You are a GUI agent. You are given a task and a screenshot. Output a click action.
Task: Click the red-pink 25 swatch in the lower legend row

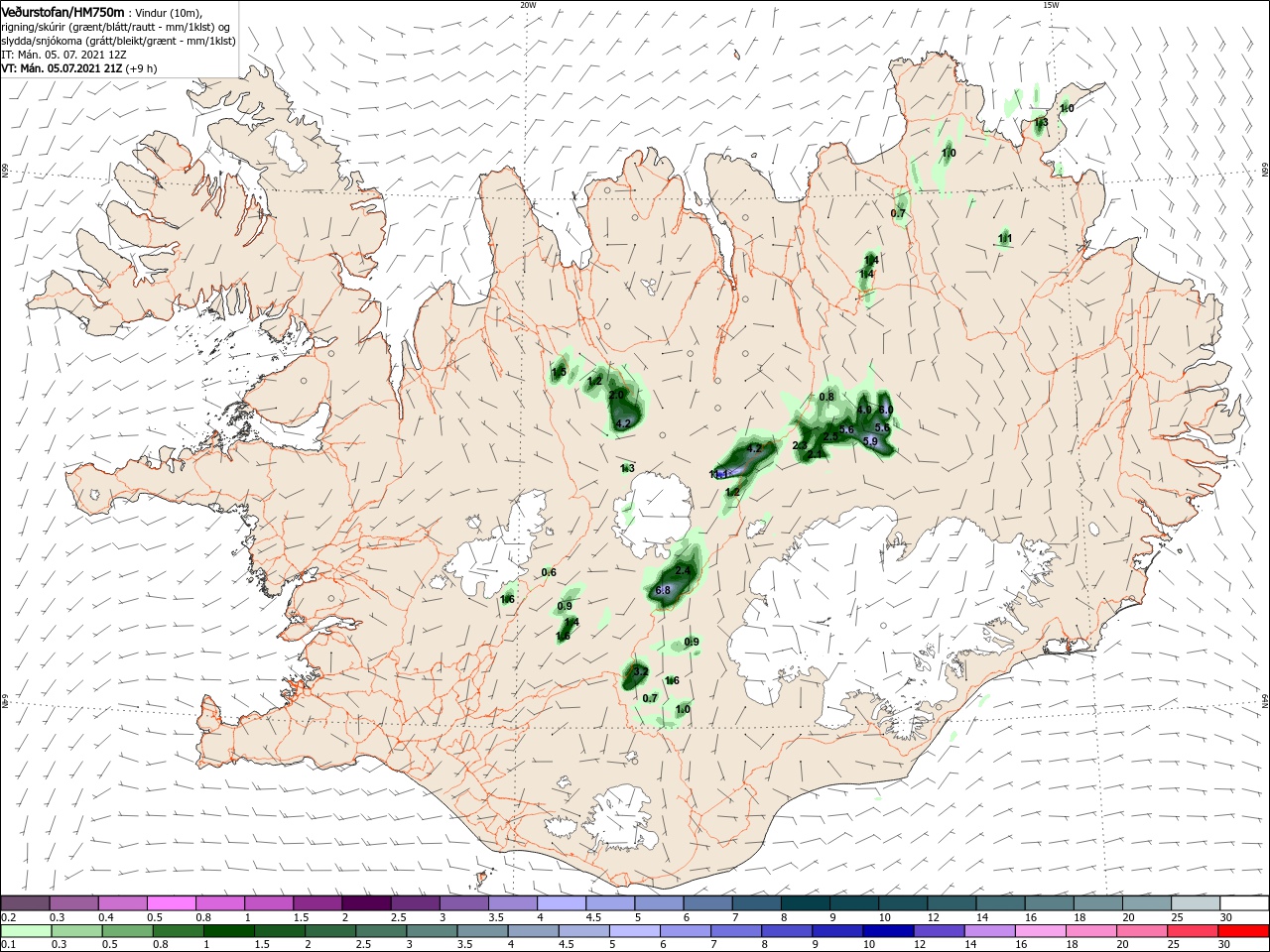[1194, 932]
